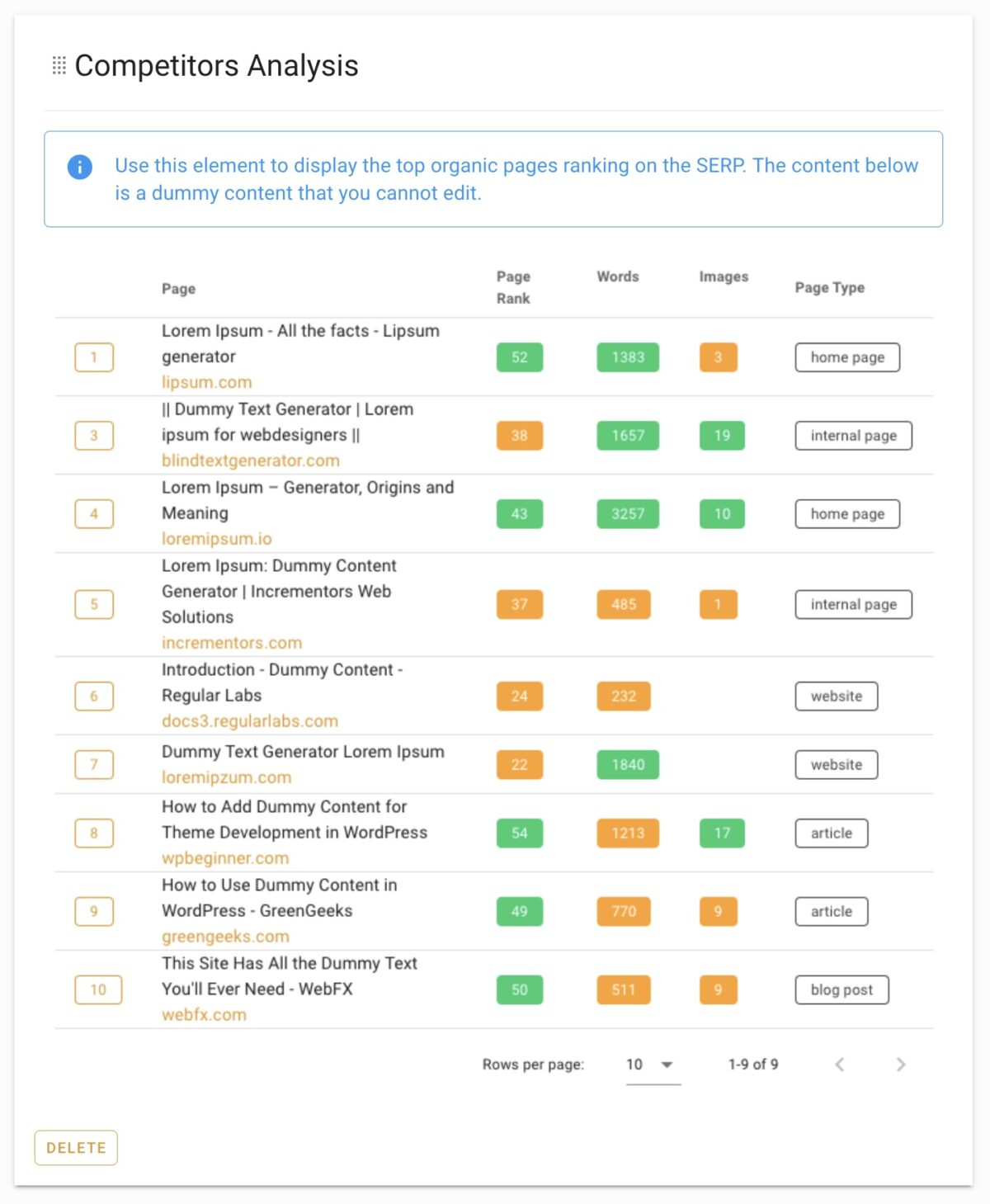Select the rank number 5 box
990x1204 pixels.
pyautogui.click(x=93, y=604)
